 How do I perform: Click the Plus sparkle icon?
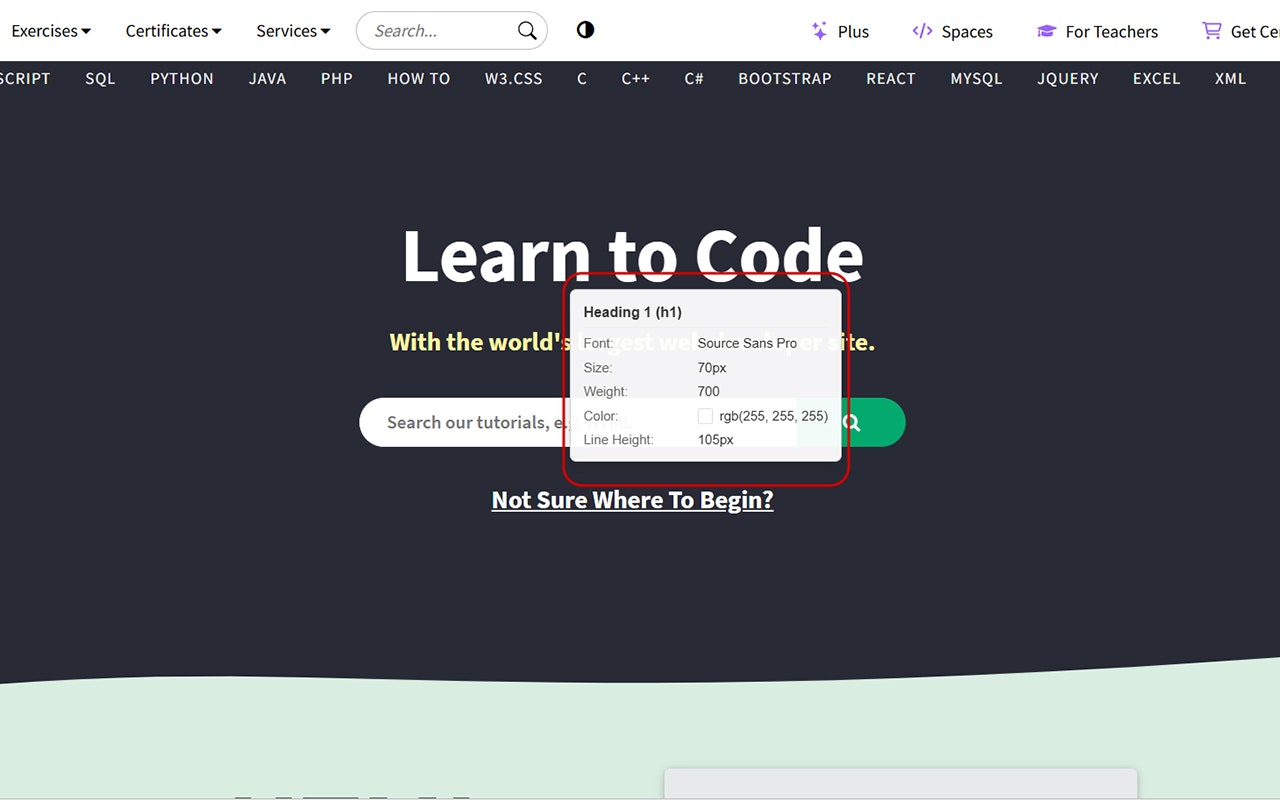819,31
